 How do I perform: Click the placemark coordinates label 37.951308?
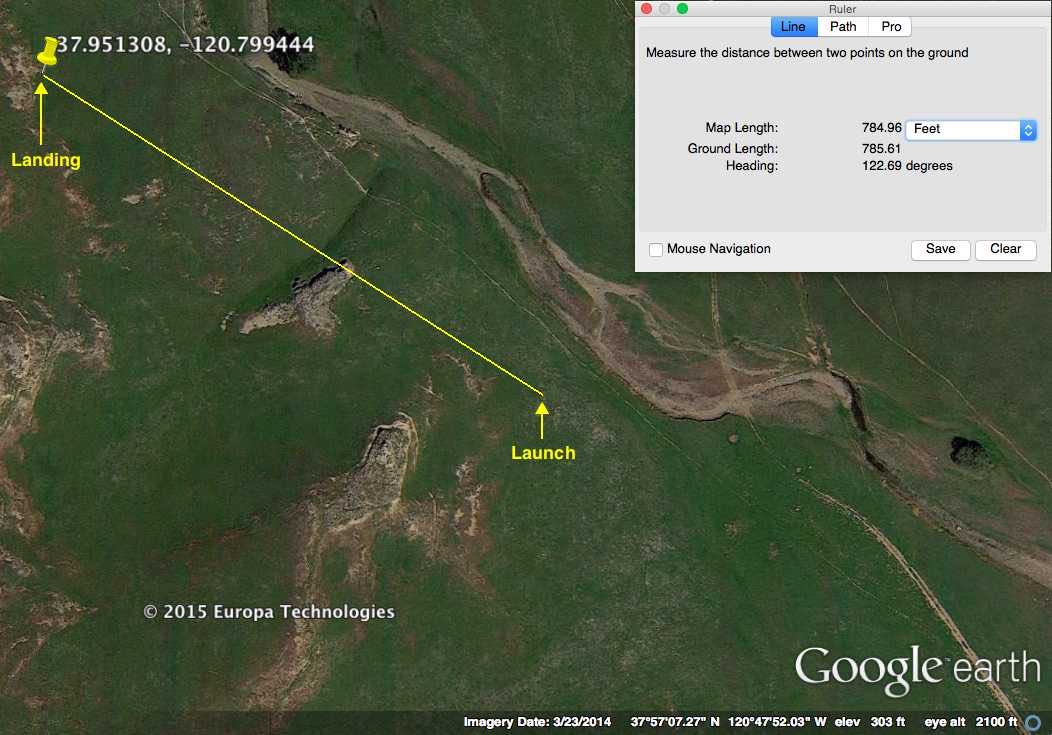185,44
